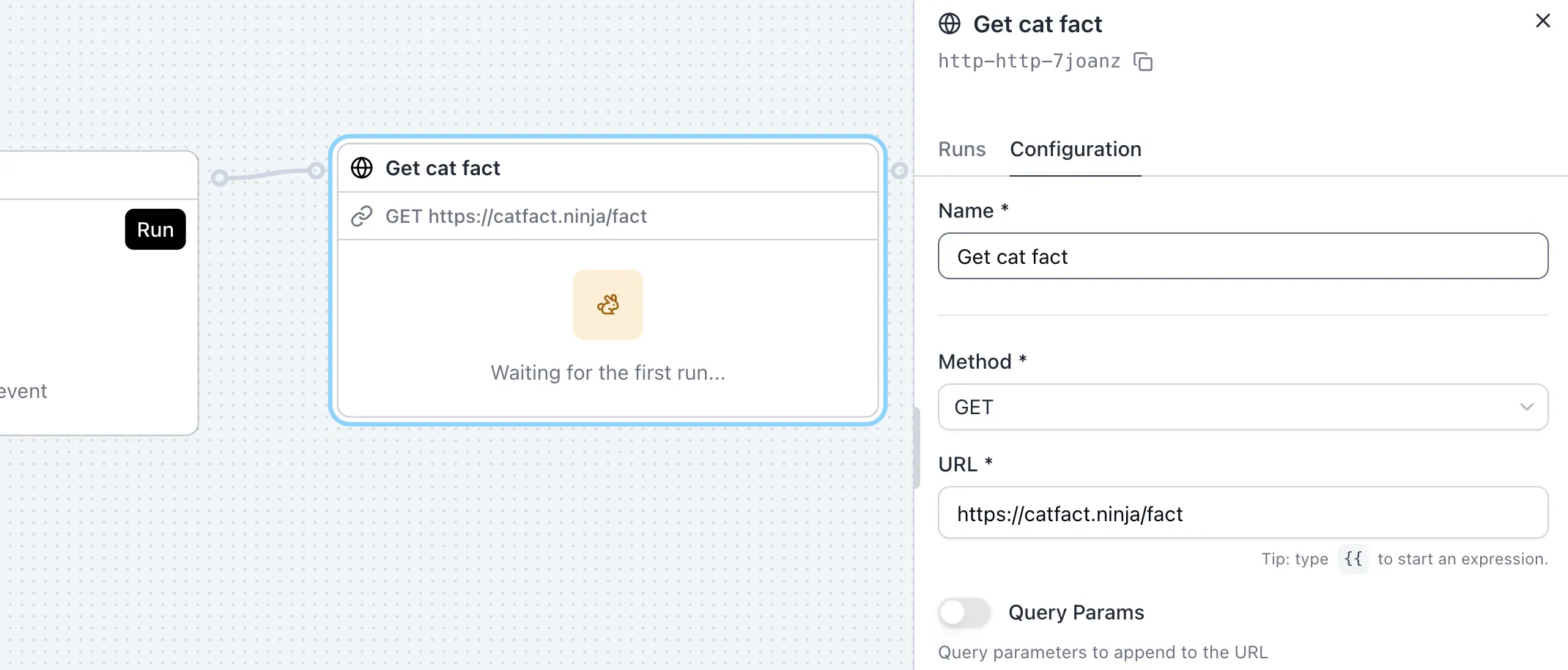The height and width of the screenshot is (670, 1568).
Task: Click the Waiting for the first run text
Action: 607,373
